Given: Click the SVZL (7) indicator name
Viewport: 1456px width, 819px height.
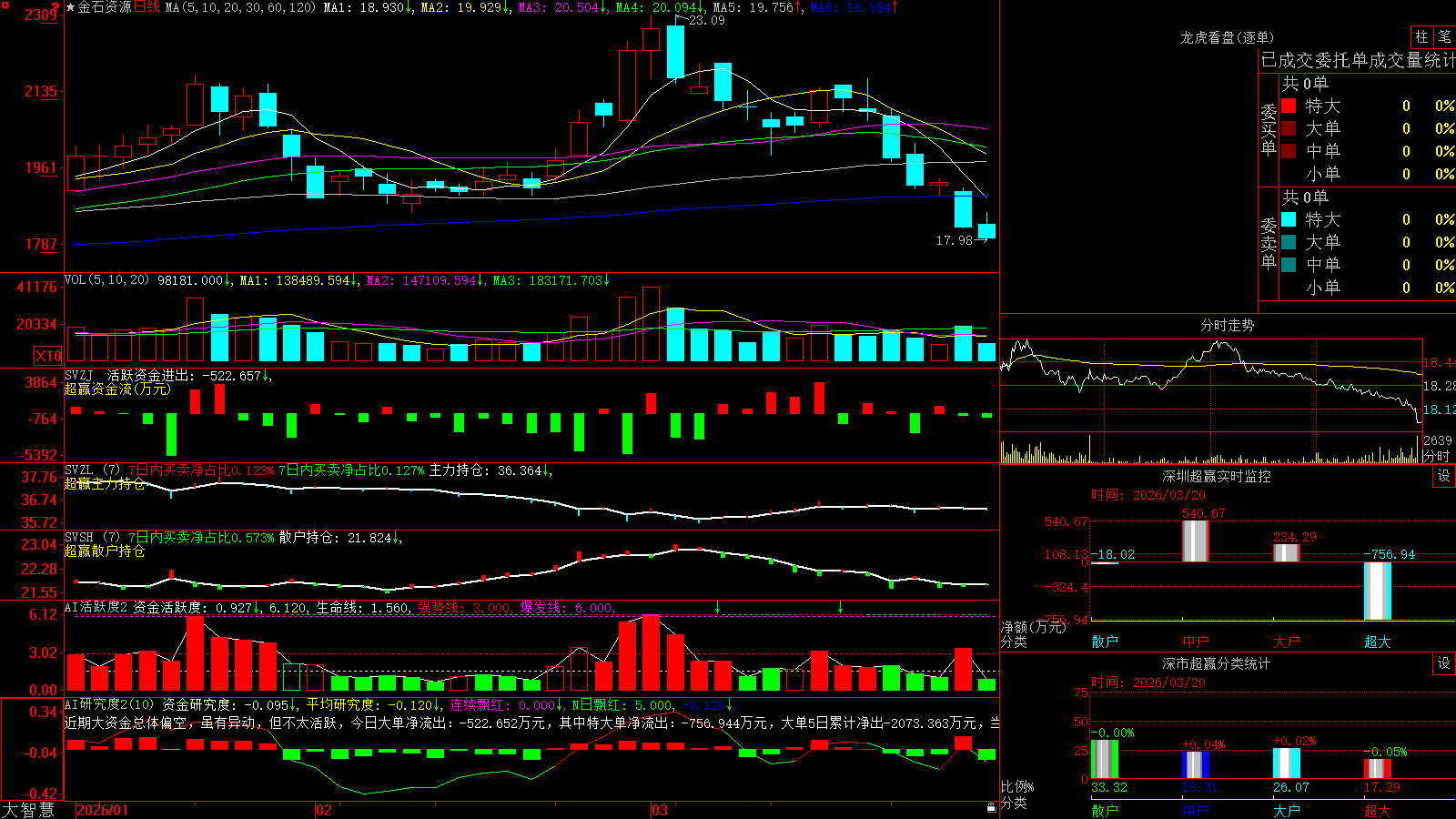Looking at the screenshot, I should 92,470.
